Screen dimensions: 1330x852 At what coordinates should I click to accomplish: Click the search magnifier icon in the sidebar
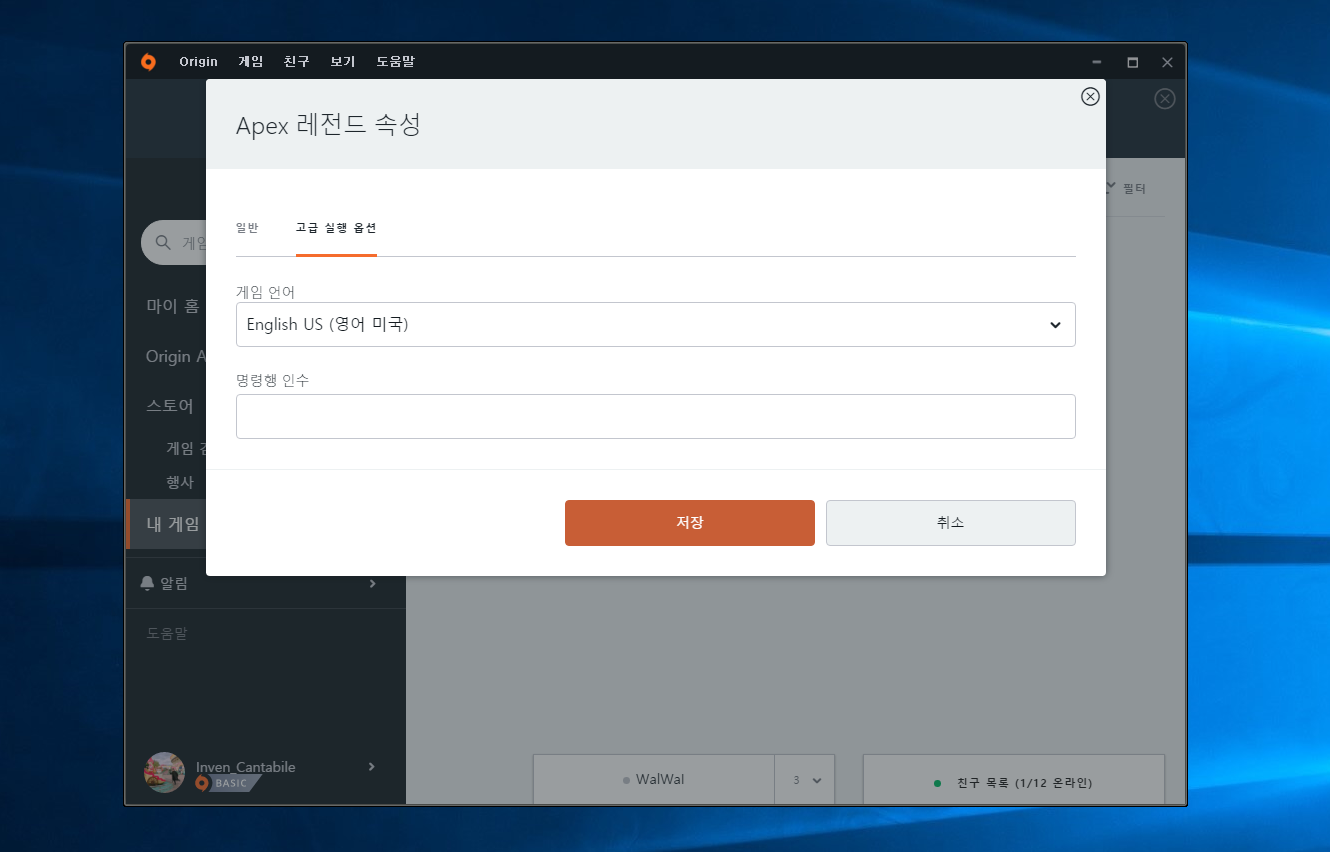pos(163,243)
